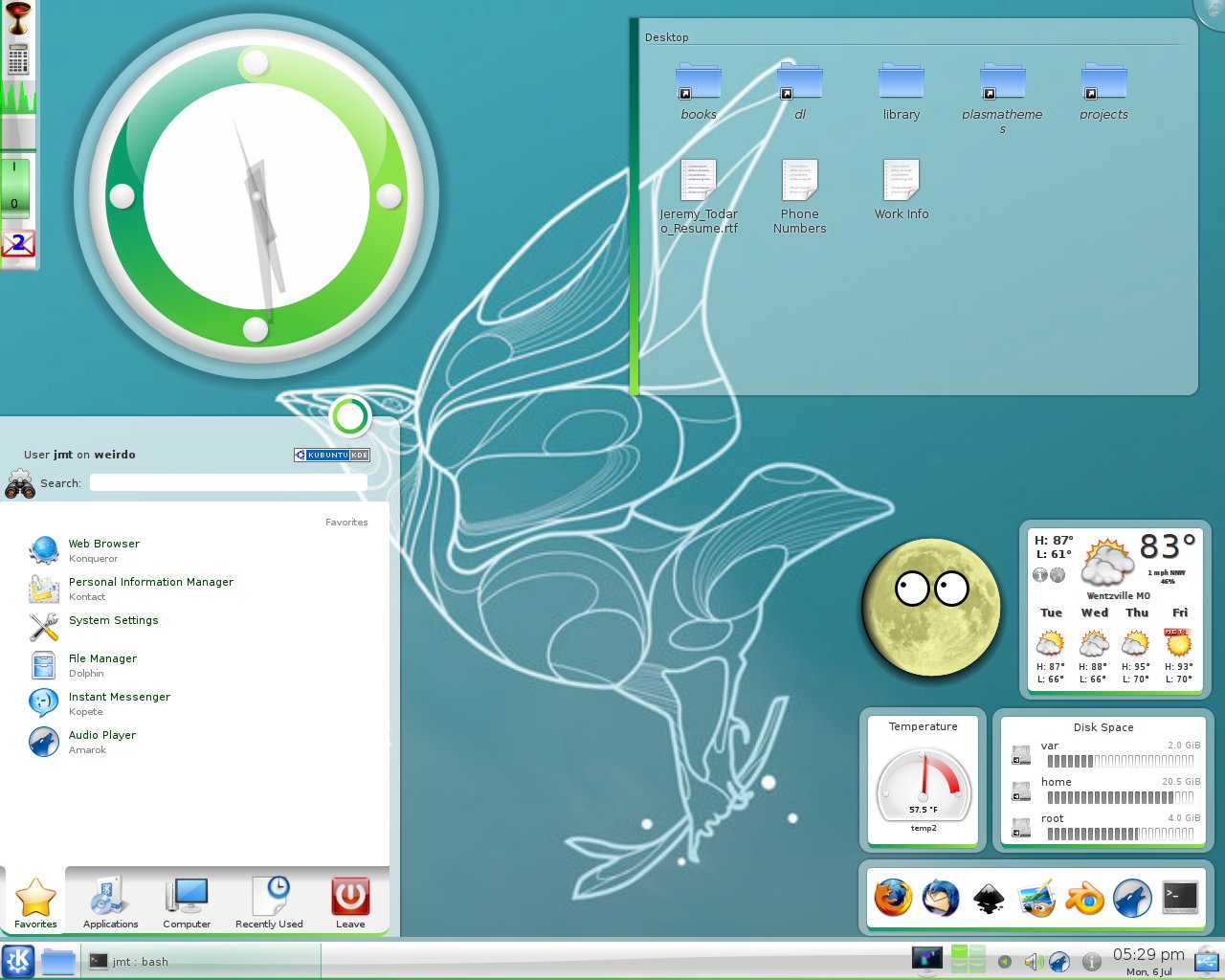Click the Search field in Kickoff menu

[229, 483]
